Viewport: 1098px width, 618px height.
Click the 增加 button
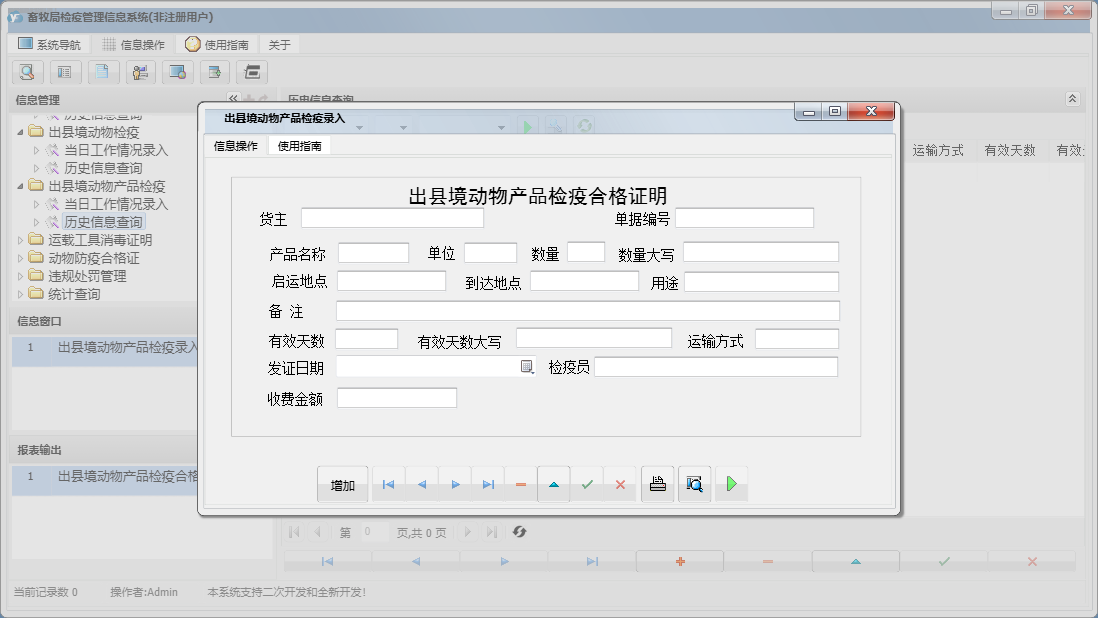pyautogui.click(x=342, y=484)
